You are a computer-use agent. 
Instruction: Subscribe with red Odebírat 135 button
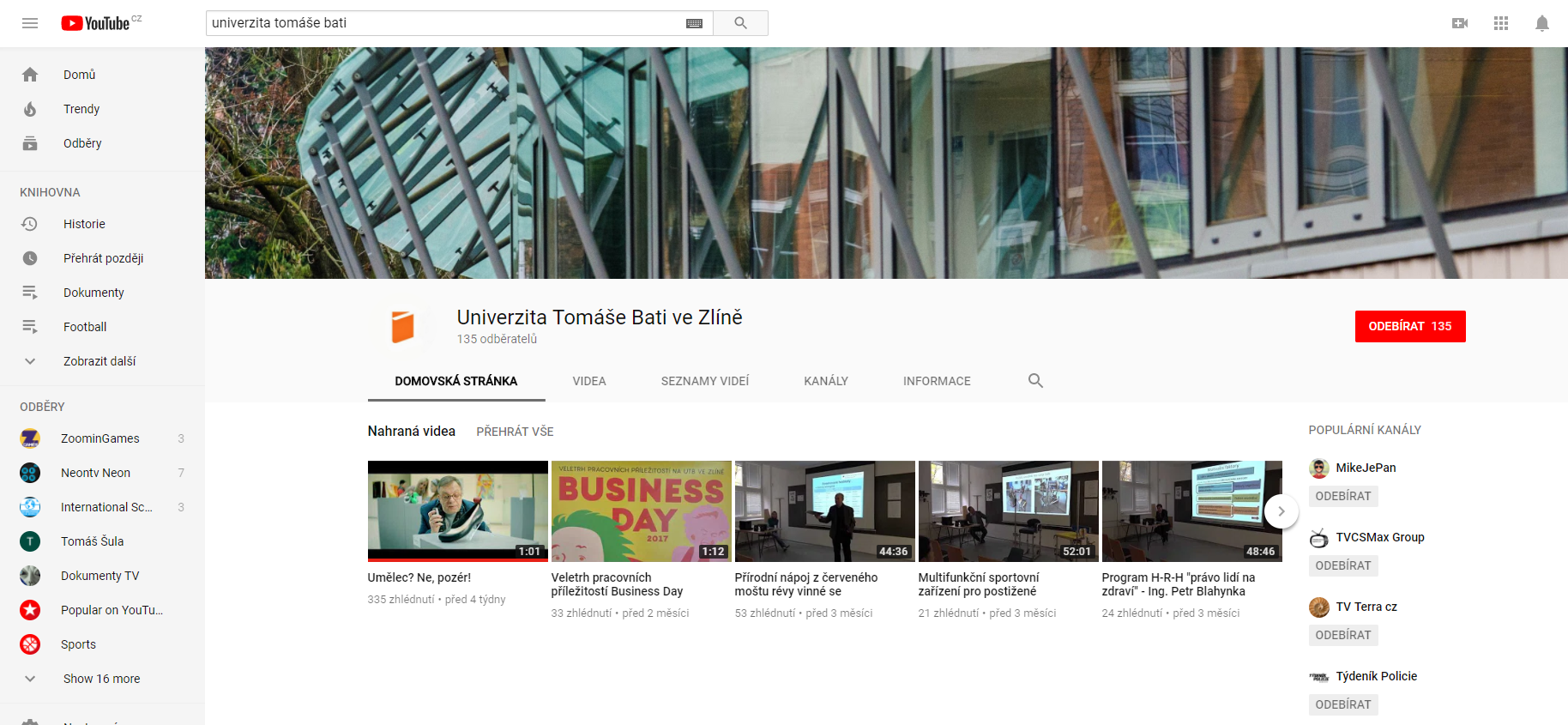pos(1410,326)
